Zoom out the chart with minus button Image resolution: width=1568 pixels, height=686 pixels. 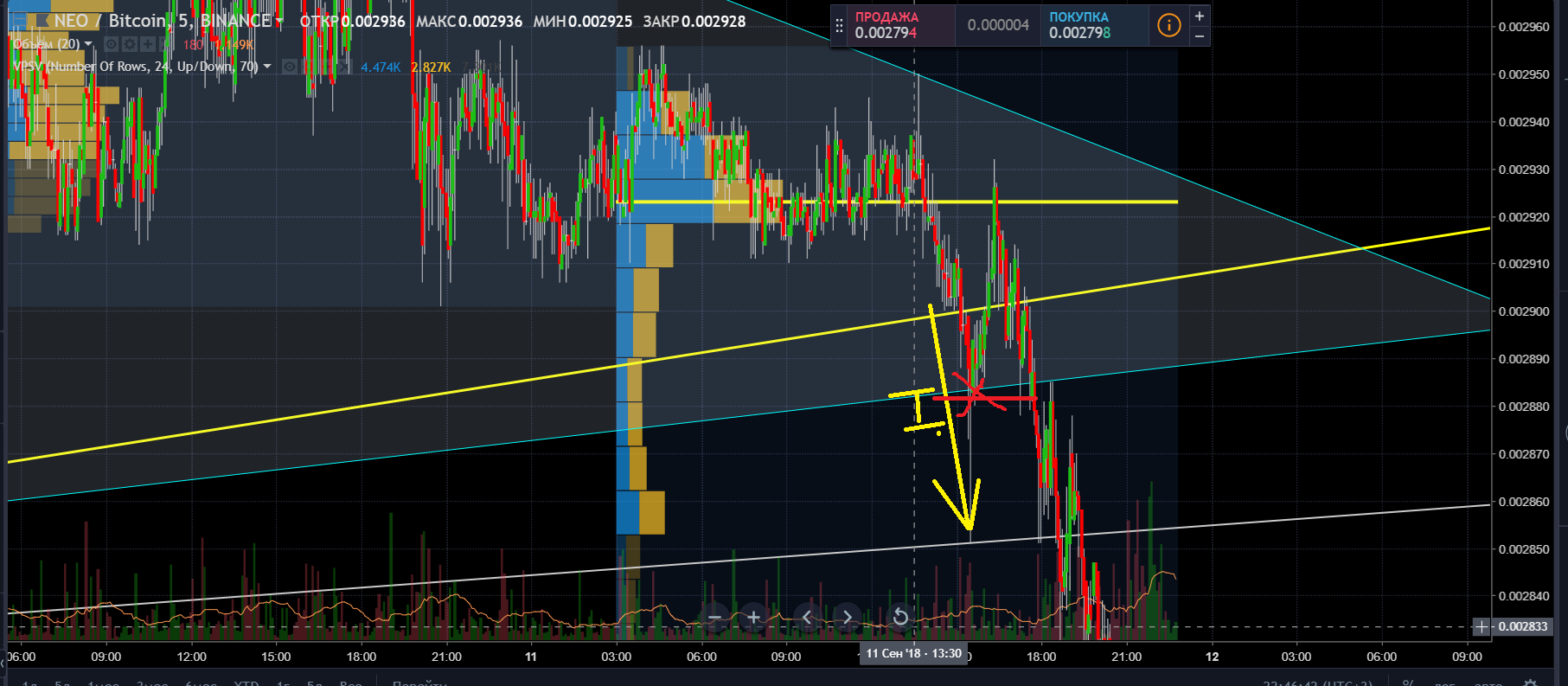[714, 617]
